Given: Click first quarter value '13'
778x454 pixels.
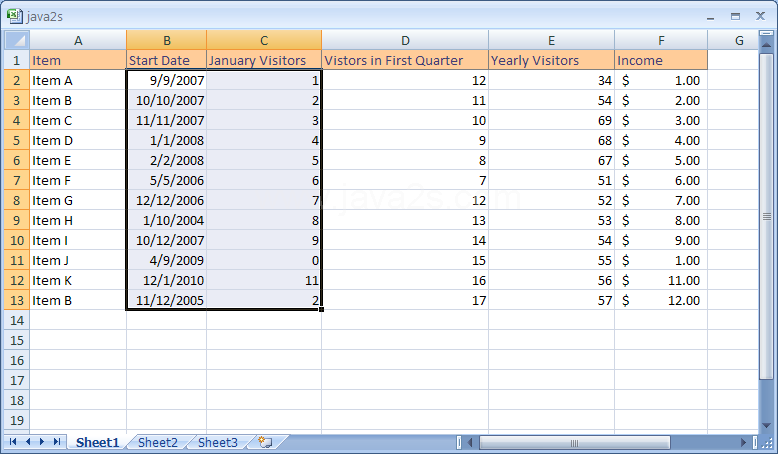Looking at the screenshot, I should (x=405, y=220).
